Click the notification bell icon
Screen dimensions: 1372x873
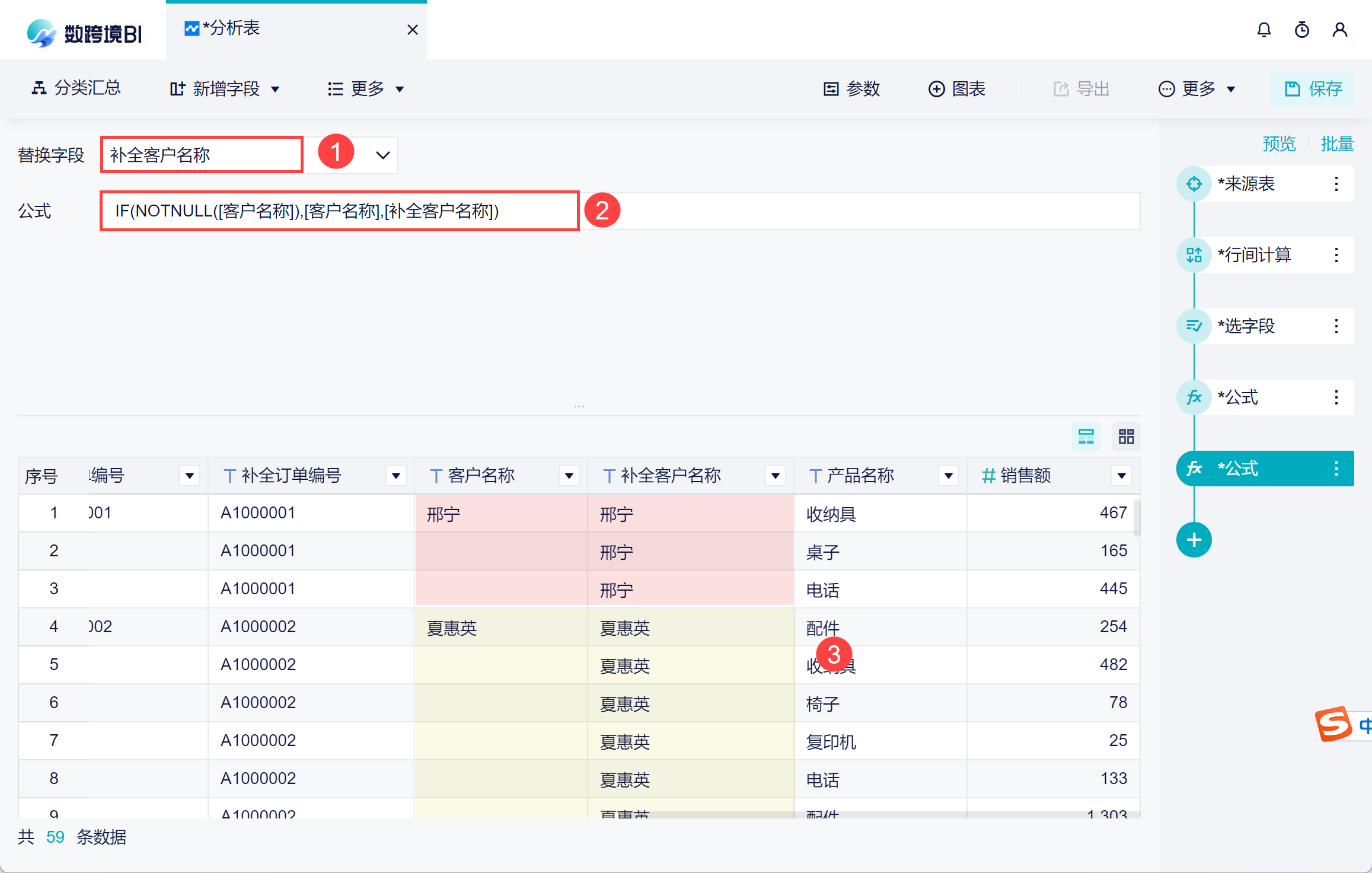click(x=1263, y=30)
